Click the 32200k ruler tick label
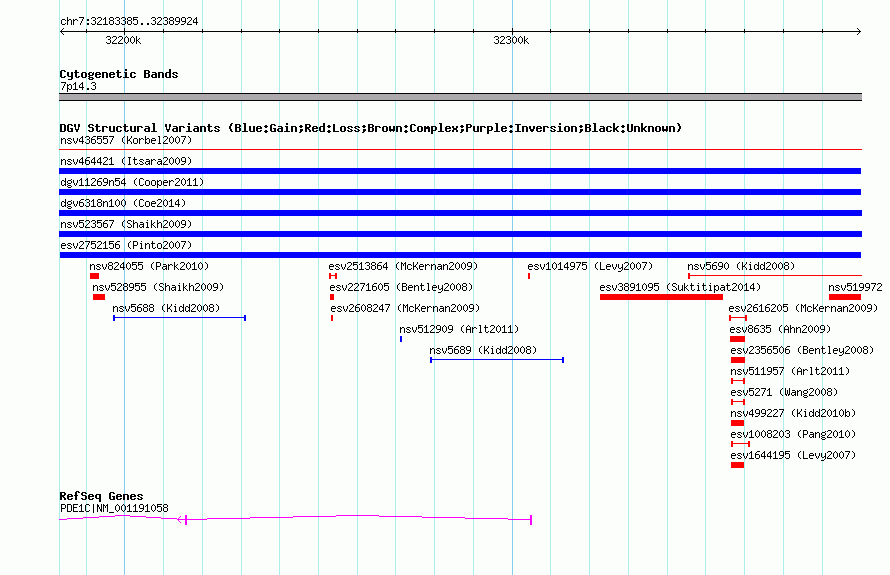Screen dimensions: 890x575 tap(123, 40)
